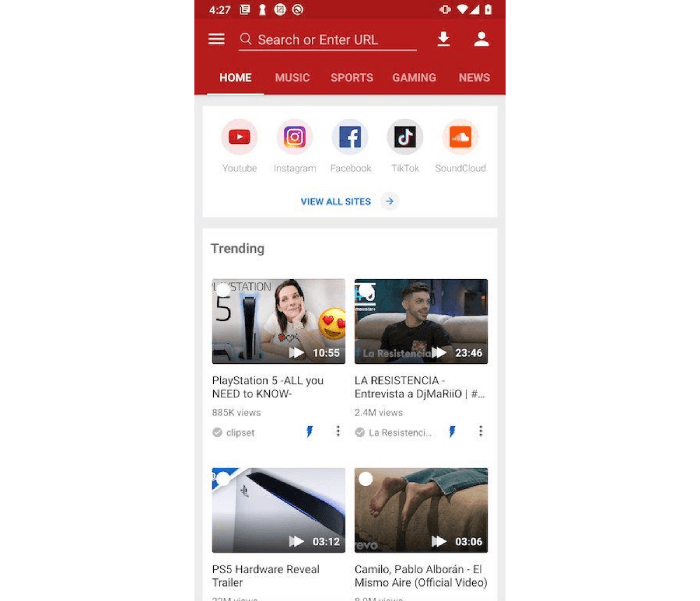Open the user profile icon

(x=481, y=39)
